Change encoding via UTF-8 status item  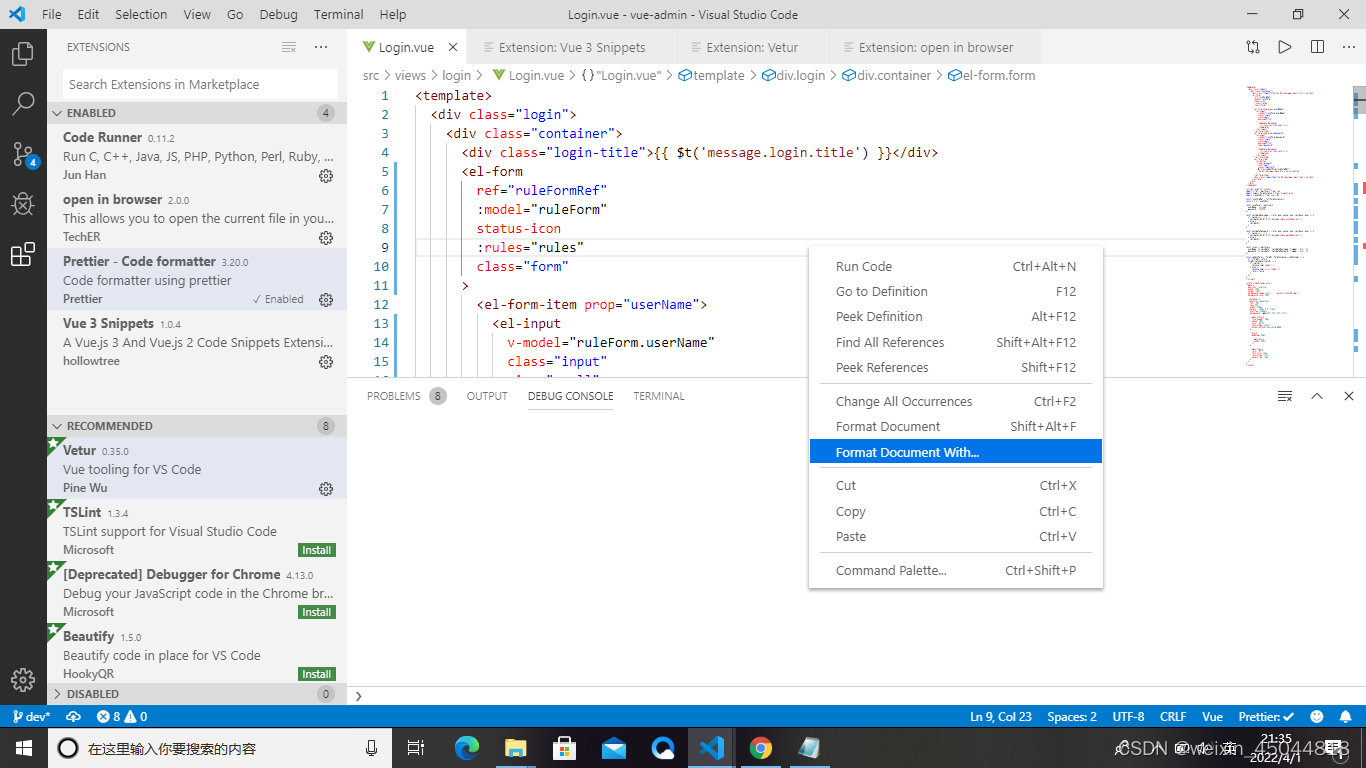[1128, 717]
